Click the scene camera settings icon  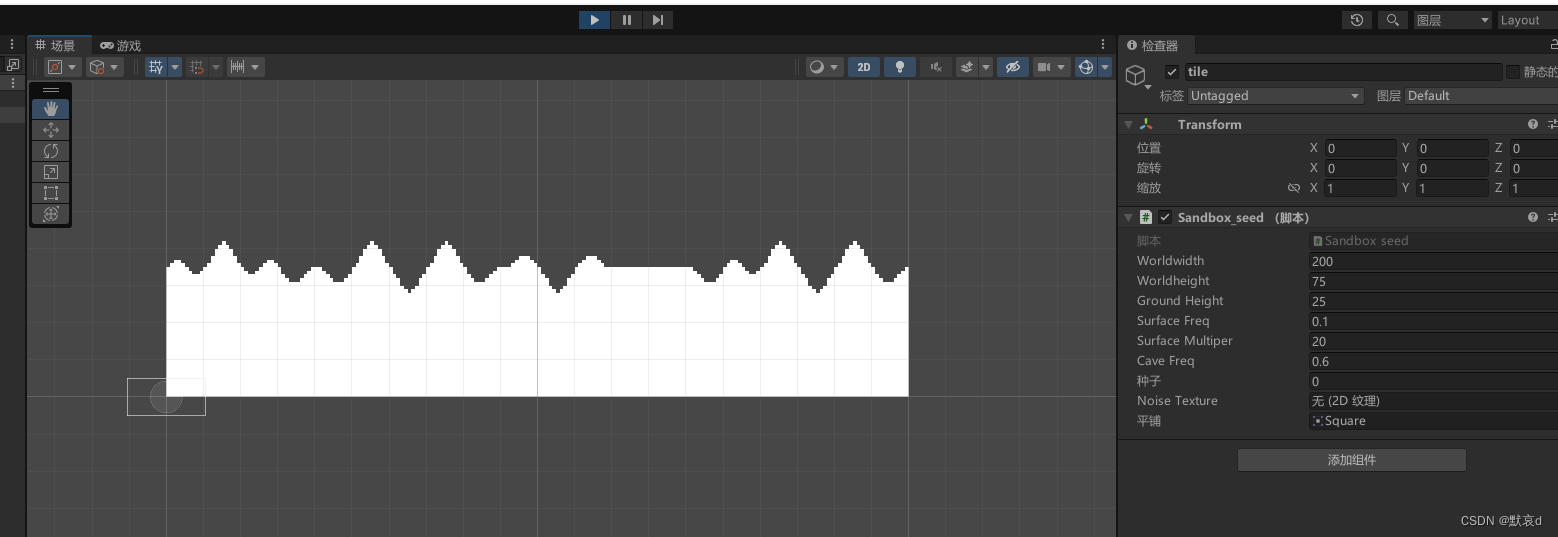(x=1044, y=67)
